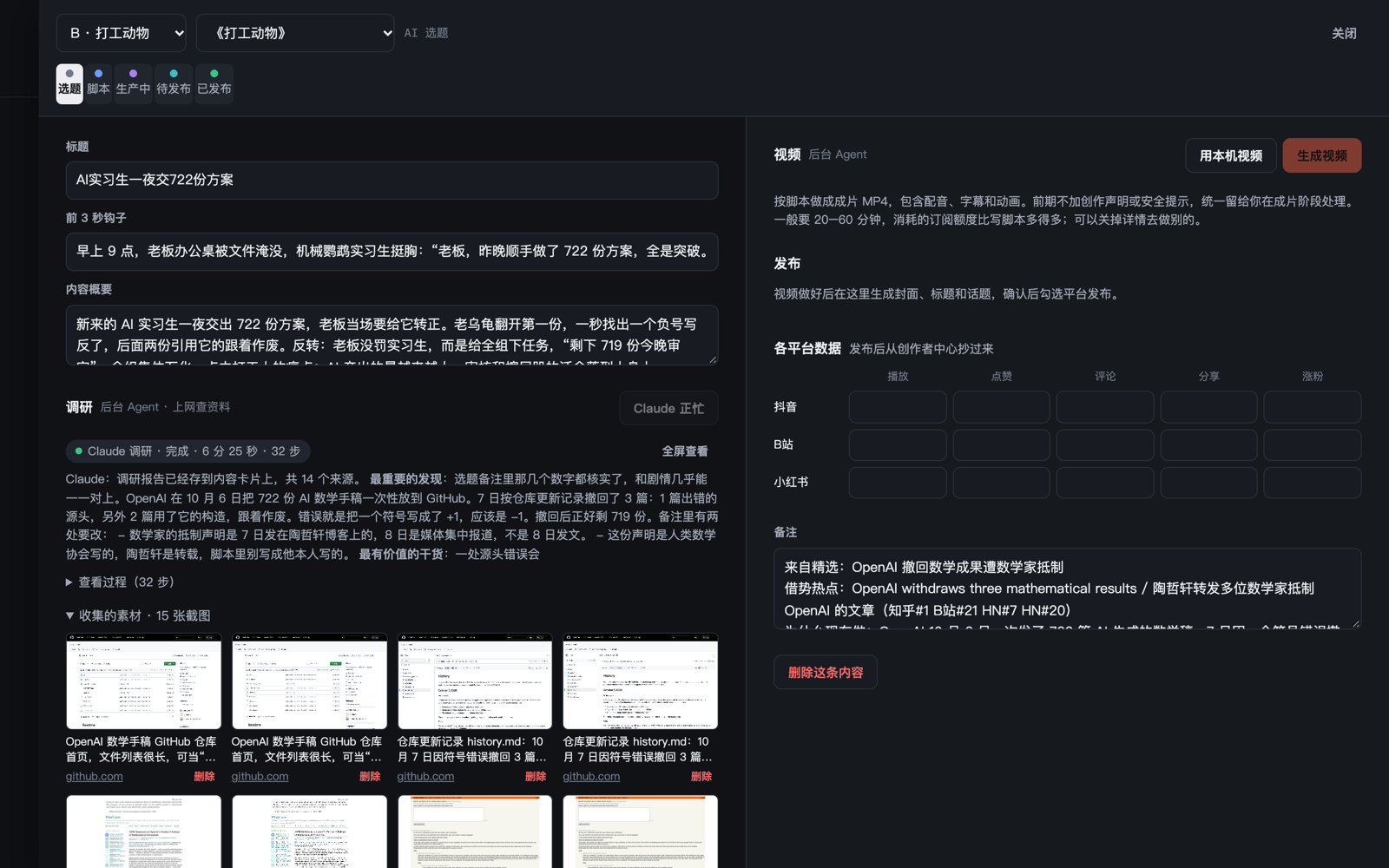This screenshot has width=1389, height=868.
Task: Click the 备注 notes textarea
Action: pos(1068,589)
